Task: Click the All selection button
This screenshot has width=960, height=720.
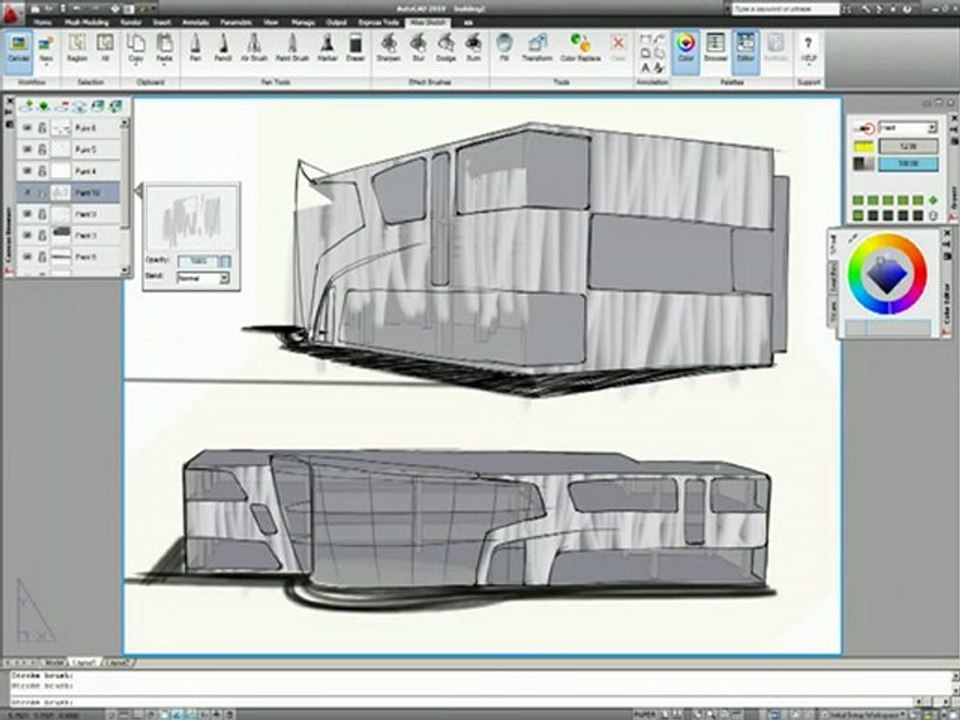Action: [x=105, y=48]
